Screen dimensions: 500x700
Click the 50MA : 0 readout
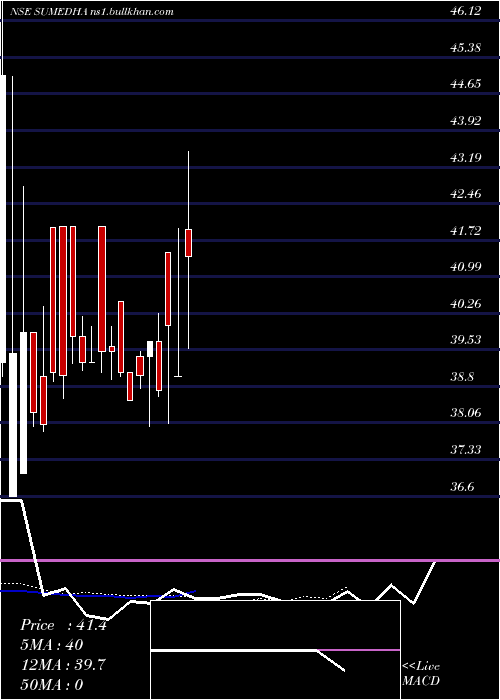(52, 684)
